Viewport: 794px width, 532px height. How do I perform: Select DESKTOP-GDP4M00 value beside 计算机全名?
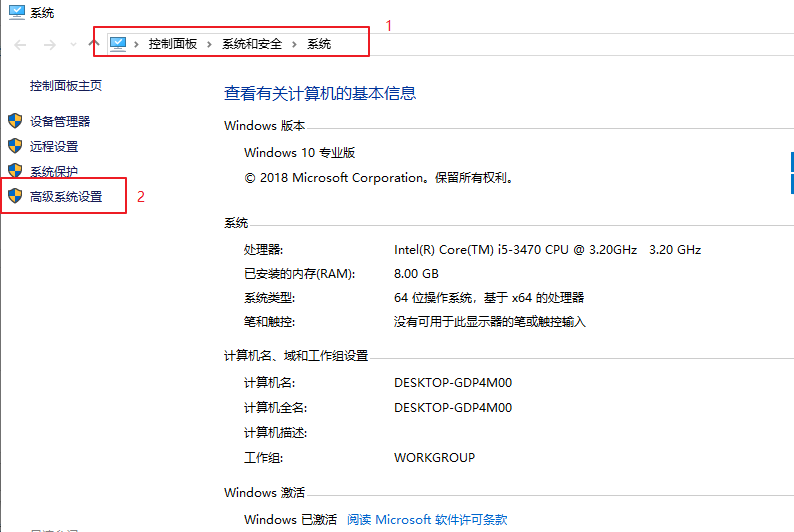(x=453, y=407)
